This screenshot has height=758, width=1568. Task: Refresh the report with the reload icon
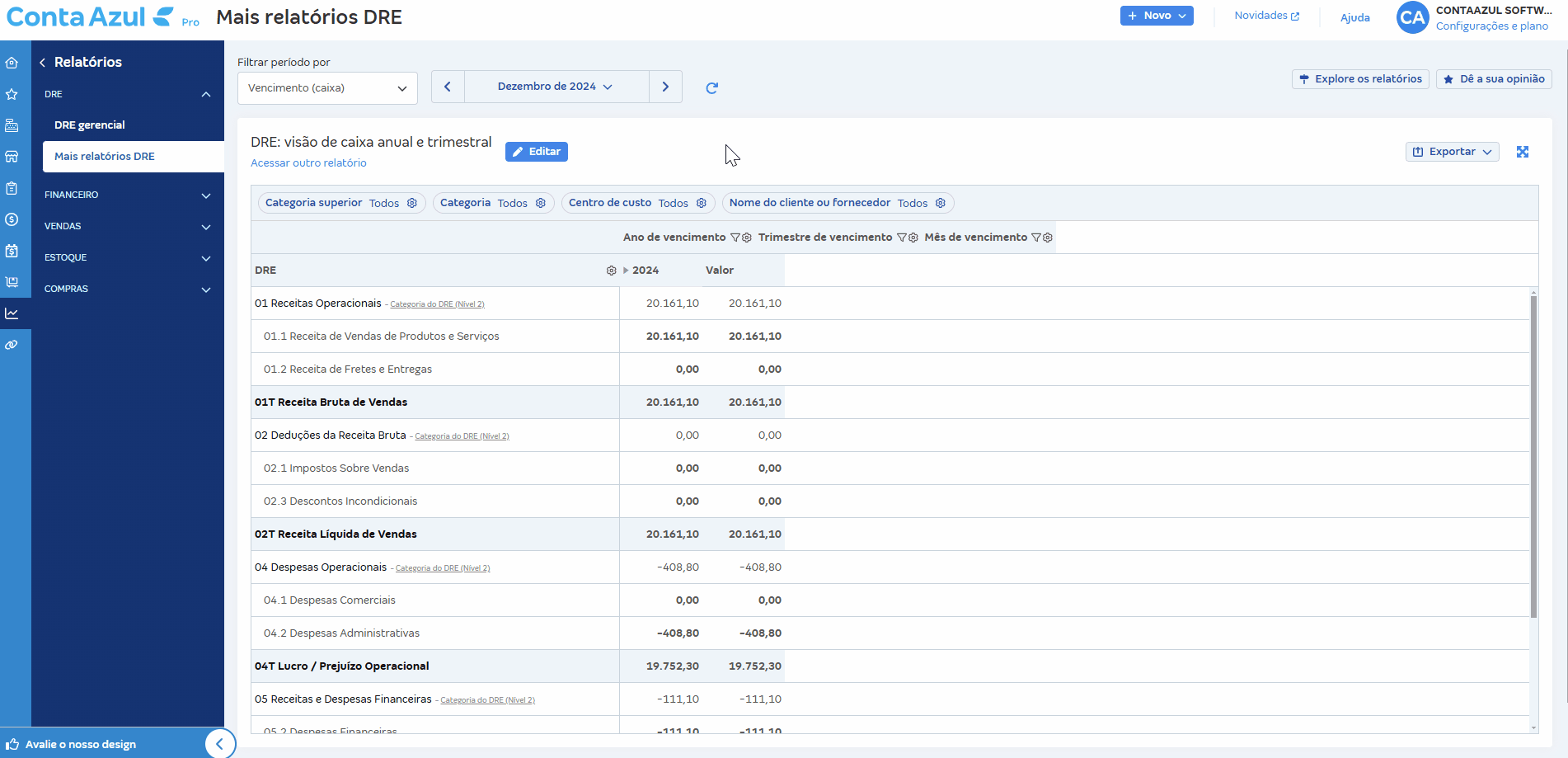[x=712, y=87]
